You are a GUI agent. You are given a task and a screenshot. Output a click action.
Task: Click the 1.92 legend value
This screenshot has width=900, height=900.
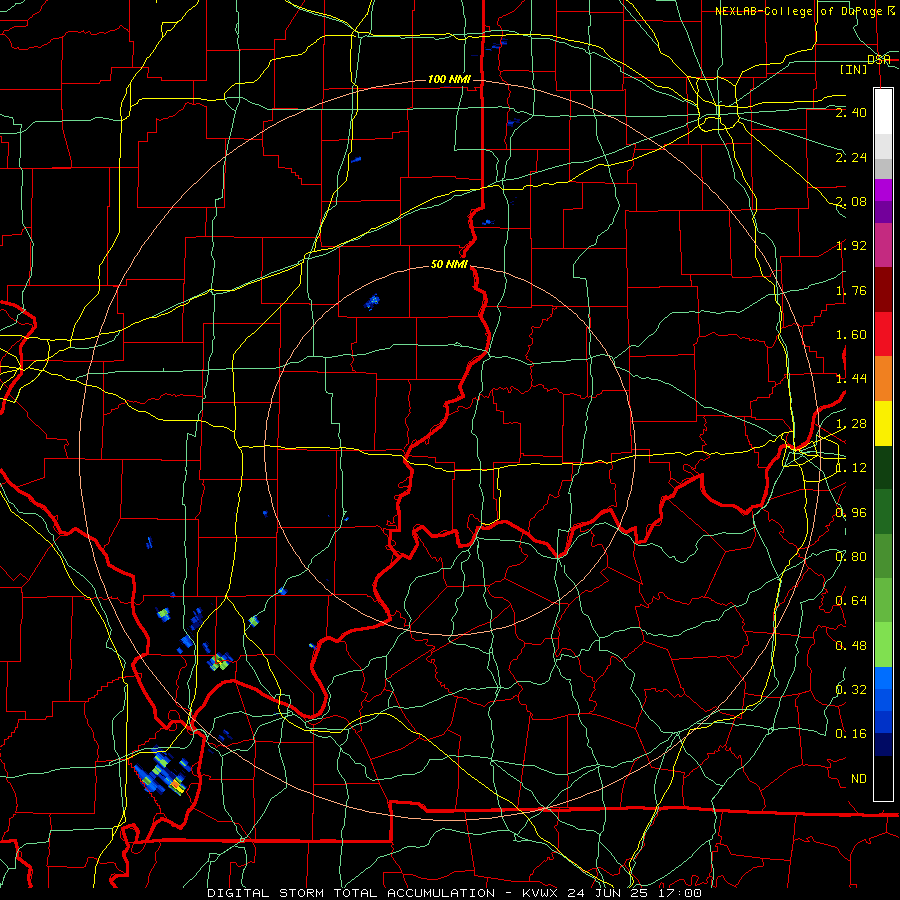(851, 246)
